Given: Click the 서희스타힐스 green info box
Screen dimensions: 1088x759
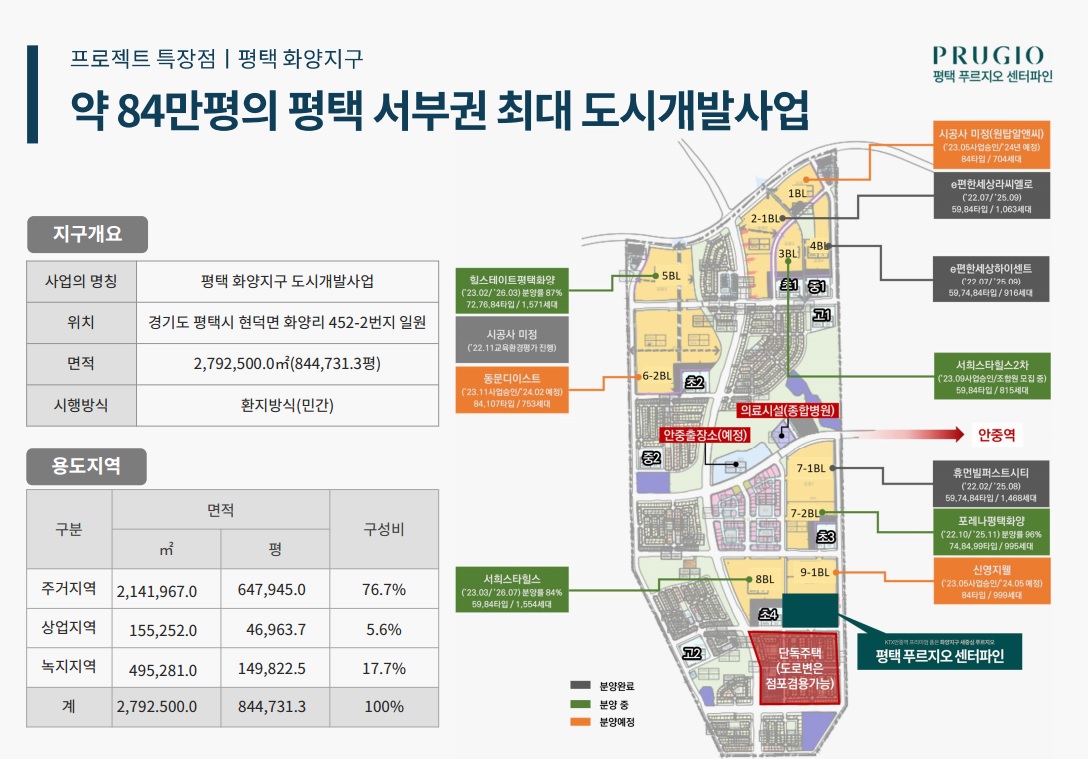Looking at the screenshot, I should point(512,590).
